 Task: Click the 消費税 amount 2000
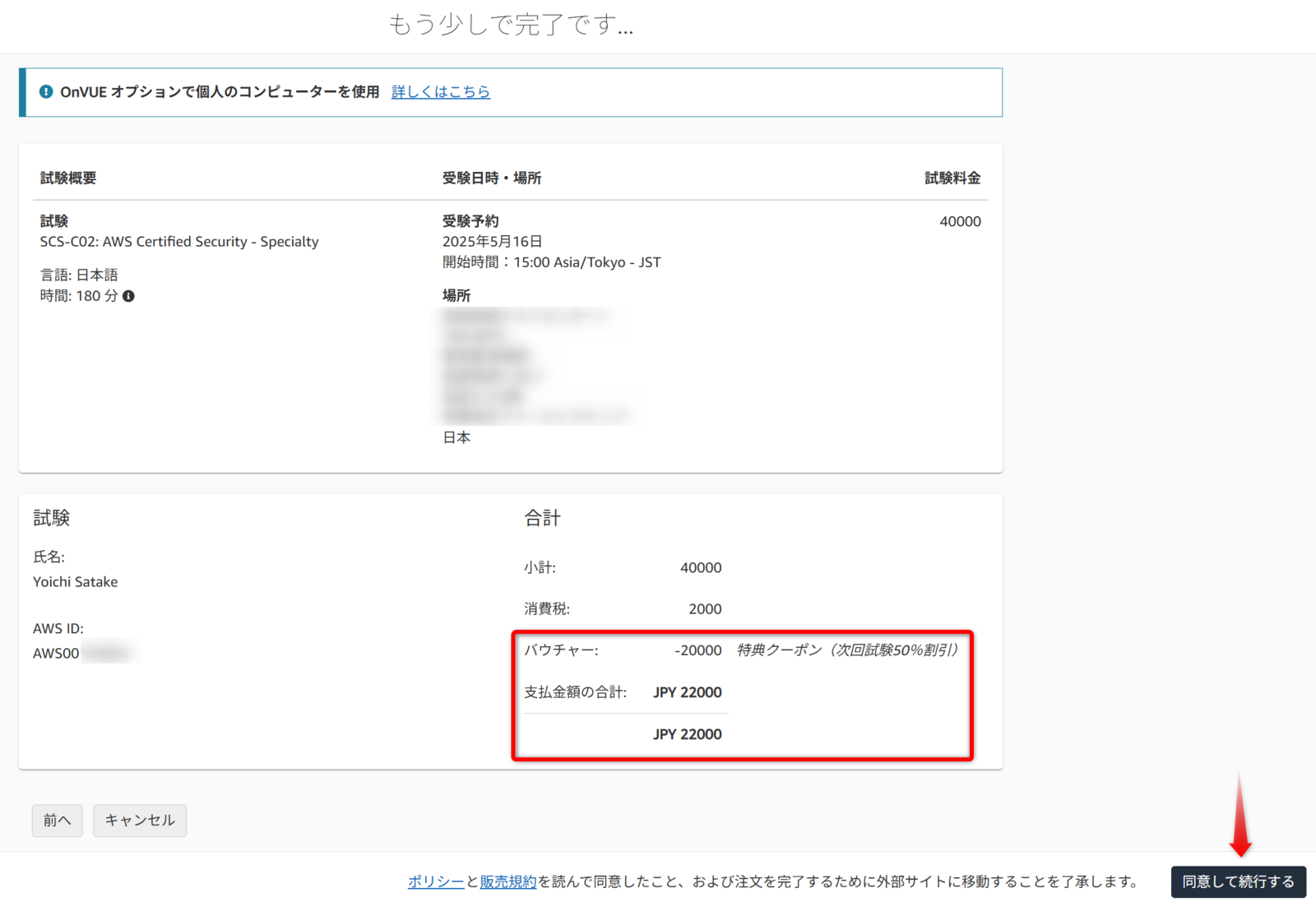[x=705, y=608]
